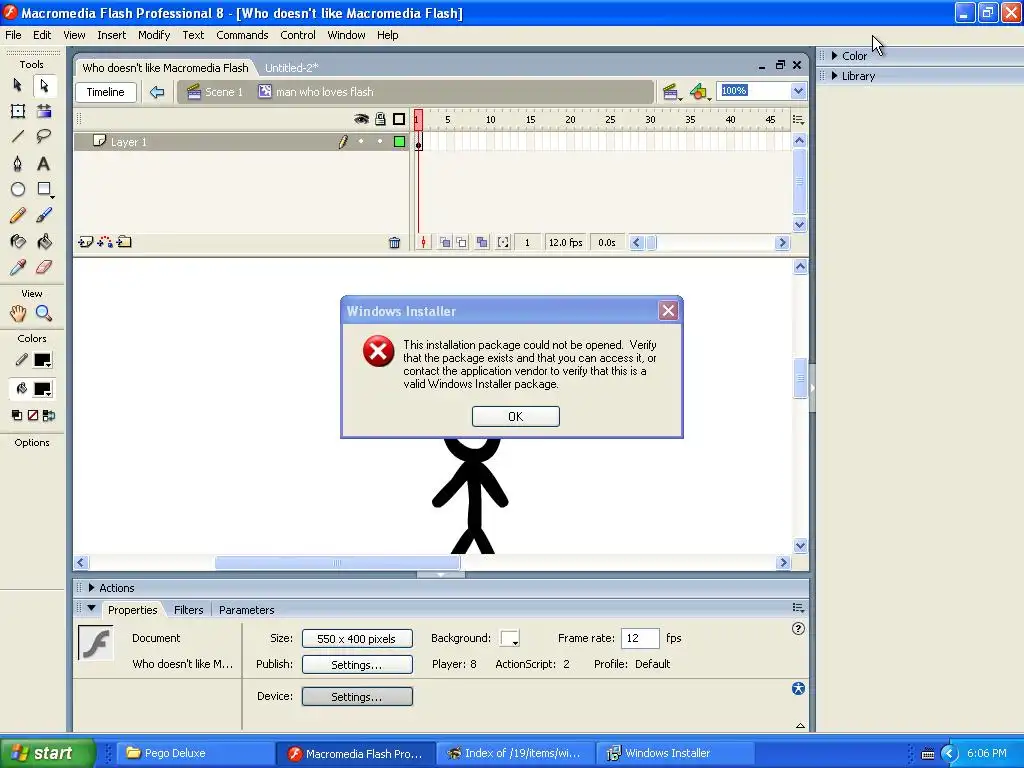Select the Brush tool

point(44,216)
